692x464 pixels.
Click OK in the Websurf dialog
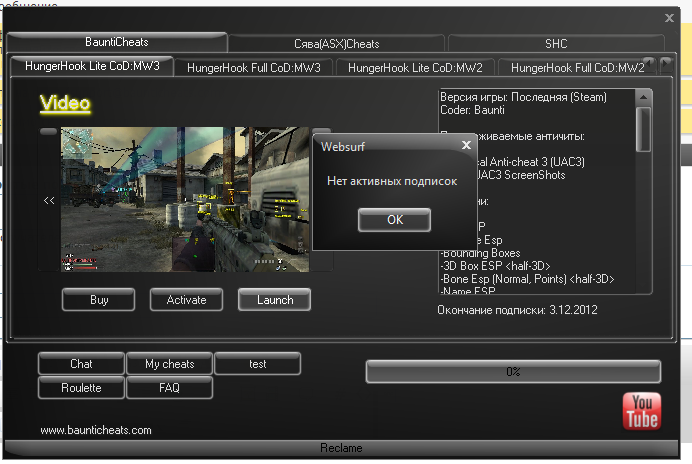click(395, 220)
